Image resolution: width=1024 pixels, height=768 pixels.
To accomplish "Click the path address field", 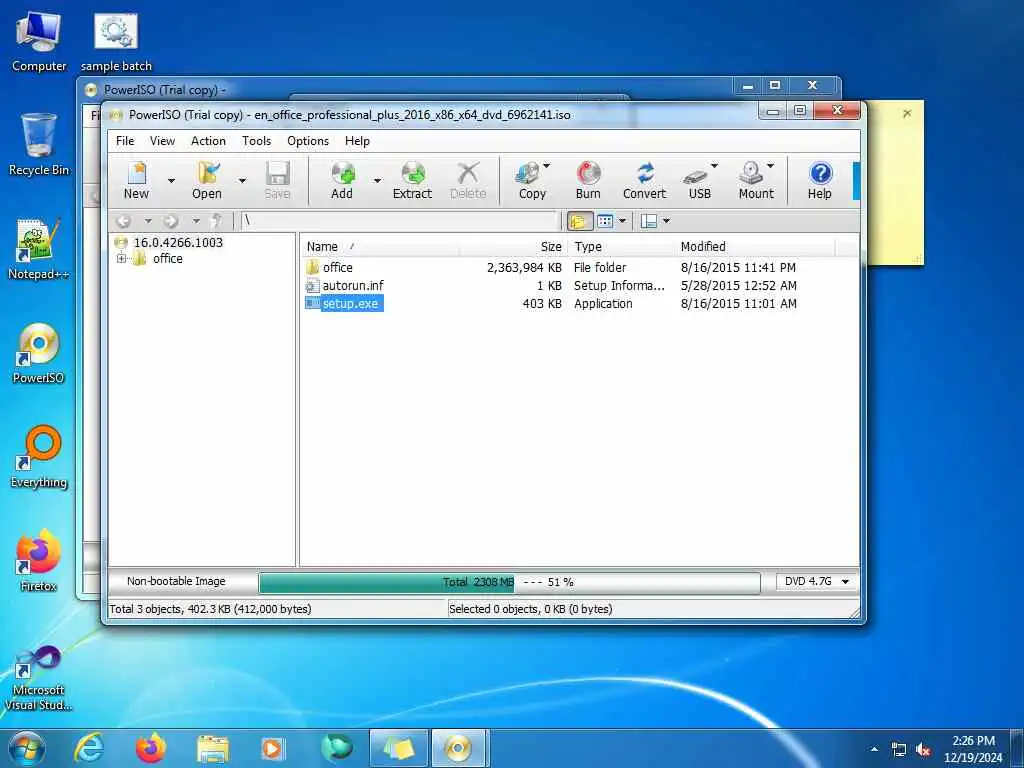I will coord(400,221).
